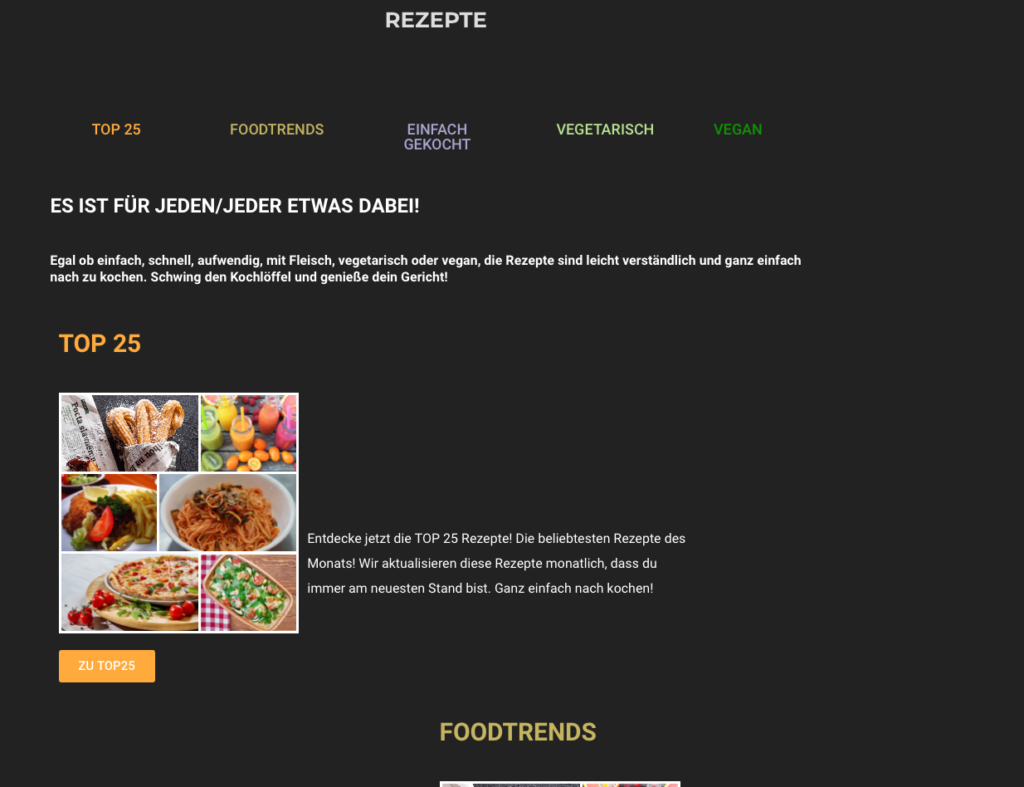The width and height of the screenshot is (1024, 787).
Task: Open the FOODTRENDS navigation link
Action: click(276, 129)
